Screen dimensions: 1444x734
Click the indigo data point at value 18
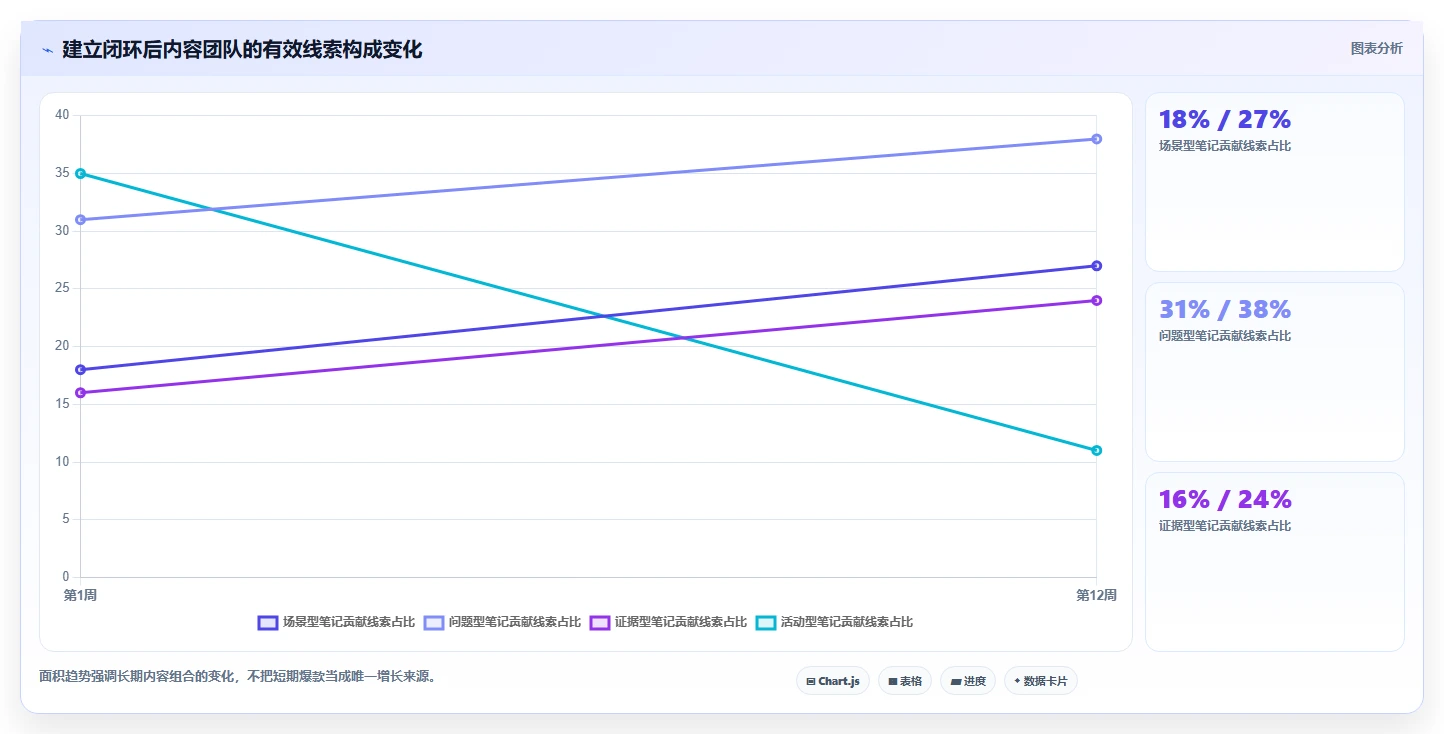click(80, 369)
